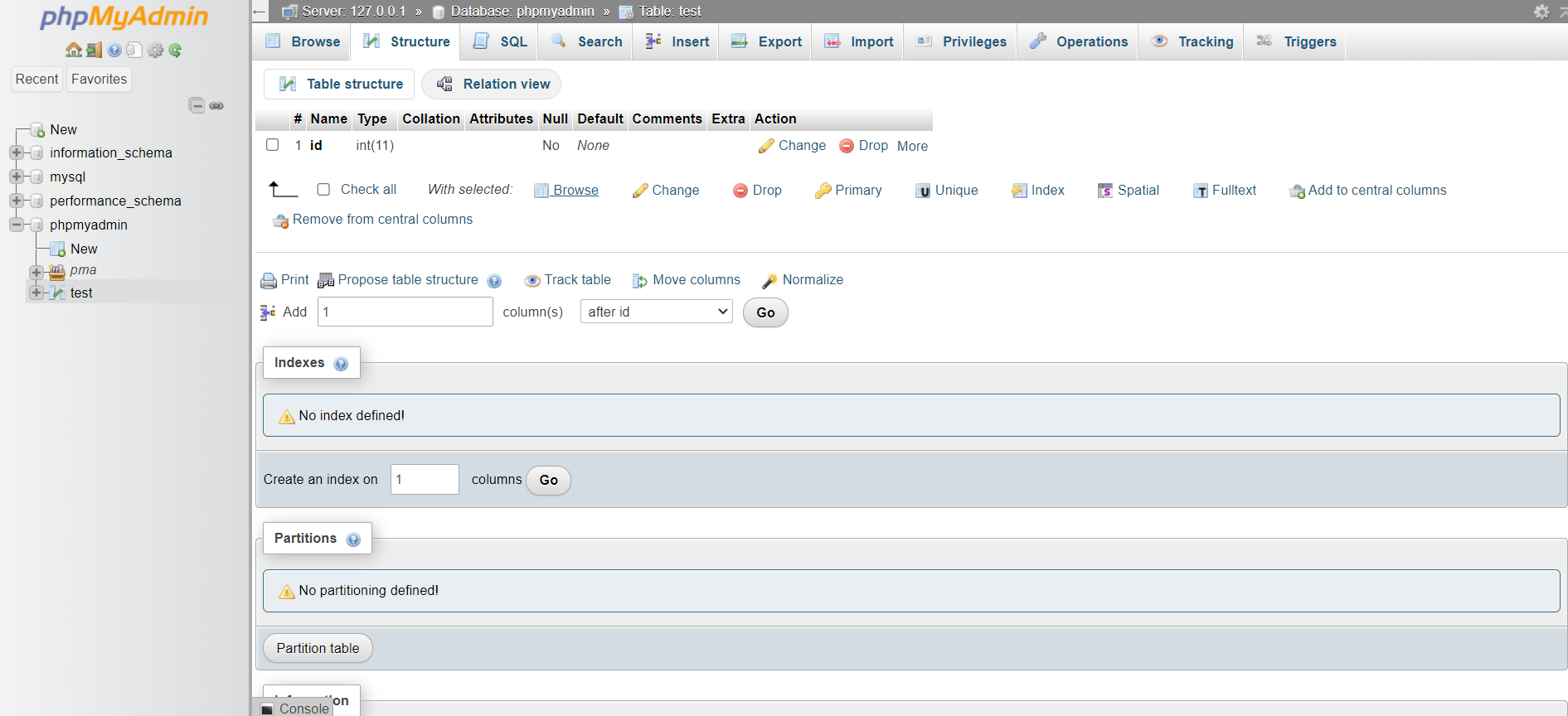1568x716 pixels.
Task: Open More actions for id column
Action: coord(912,146)
